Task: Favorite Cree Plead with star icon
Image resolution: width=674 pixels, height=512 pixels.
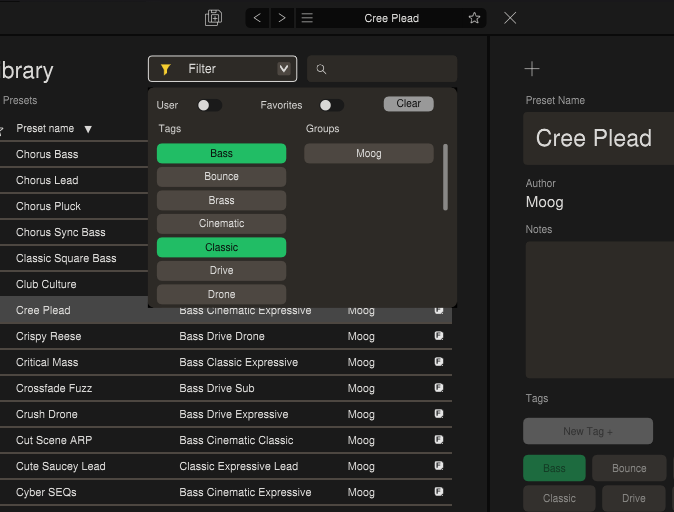Action: 474,18
